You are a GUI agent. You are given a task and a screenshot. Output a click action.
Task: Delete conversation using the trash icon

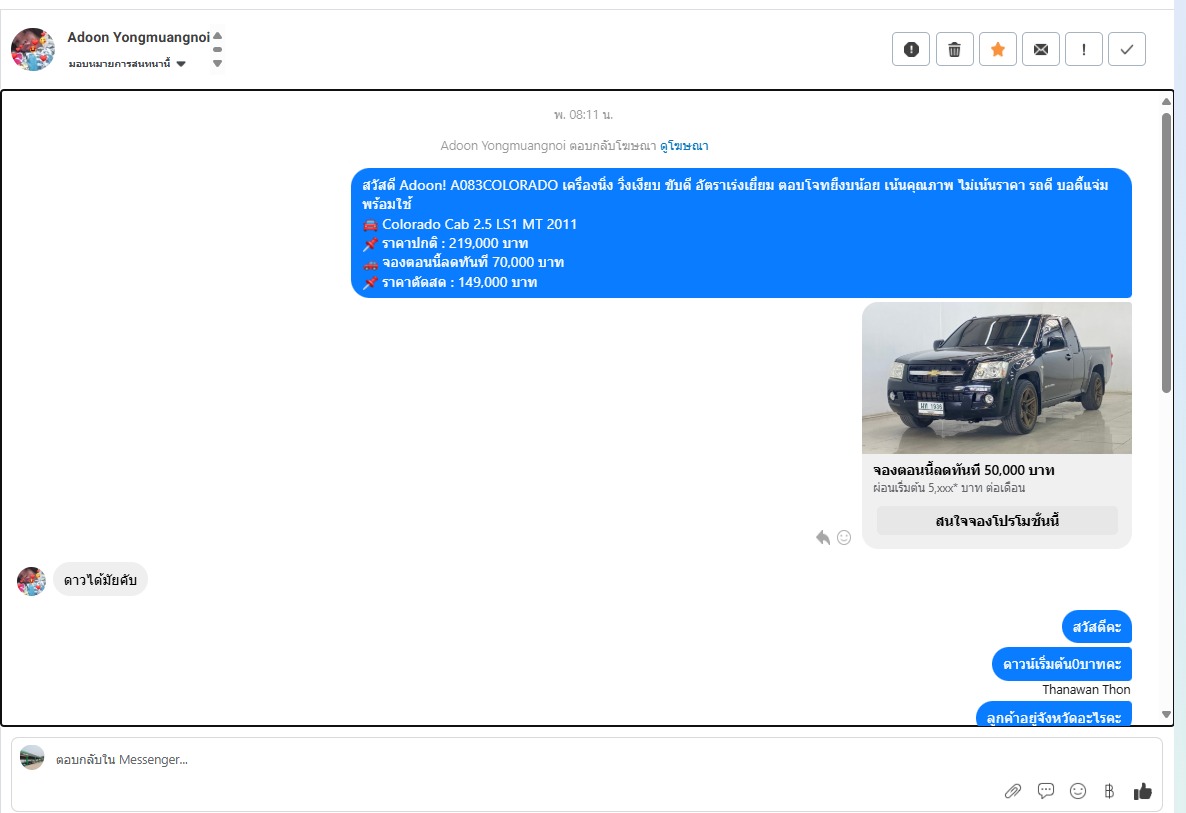point(954,49)
